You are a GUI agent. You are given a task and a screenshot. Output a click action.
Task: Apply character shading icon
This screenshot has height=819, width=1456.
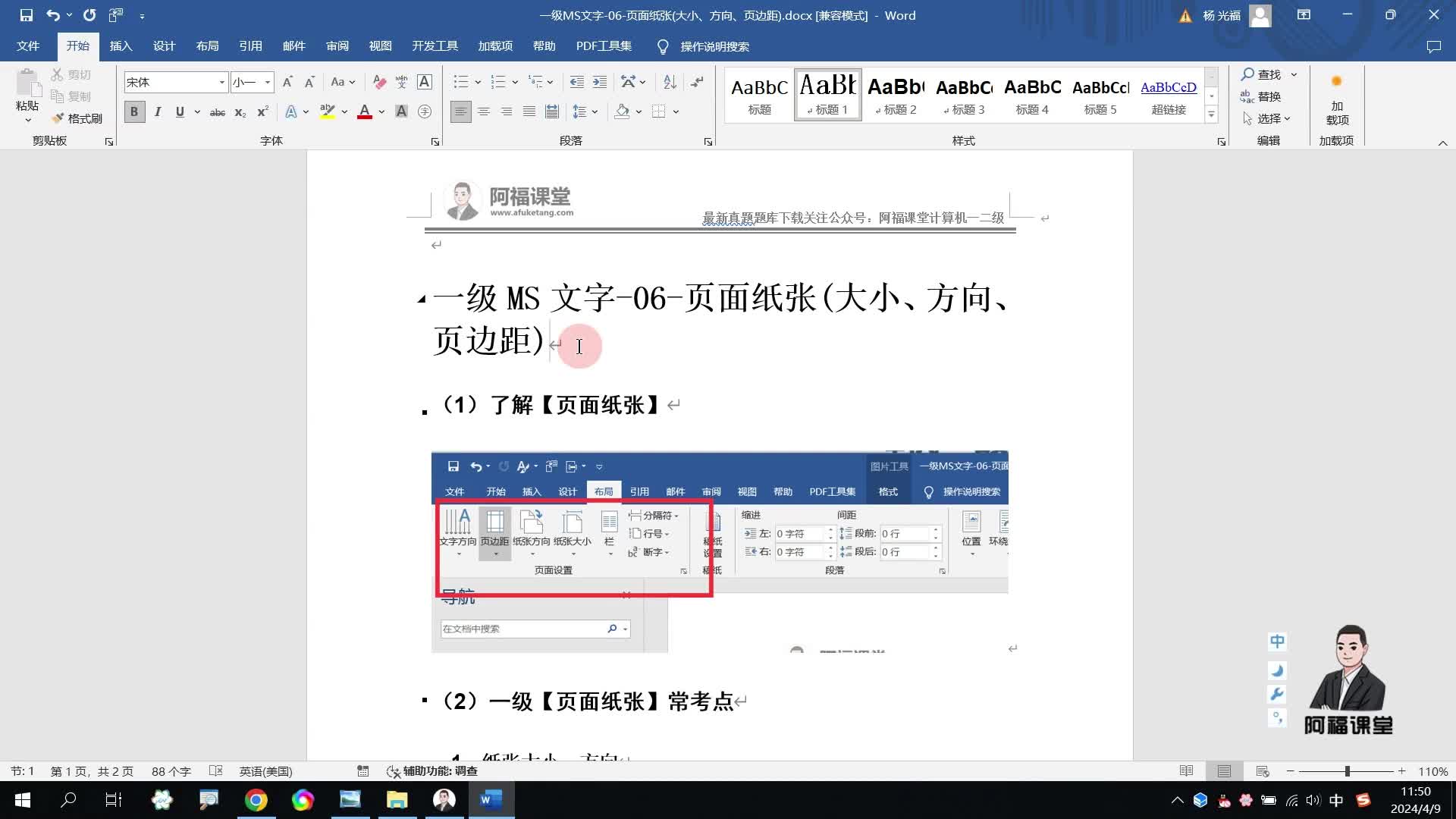pyautogui.click(x=401, y=111)
